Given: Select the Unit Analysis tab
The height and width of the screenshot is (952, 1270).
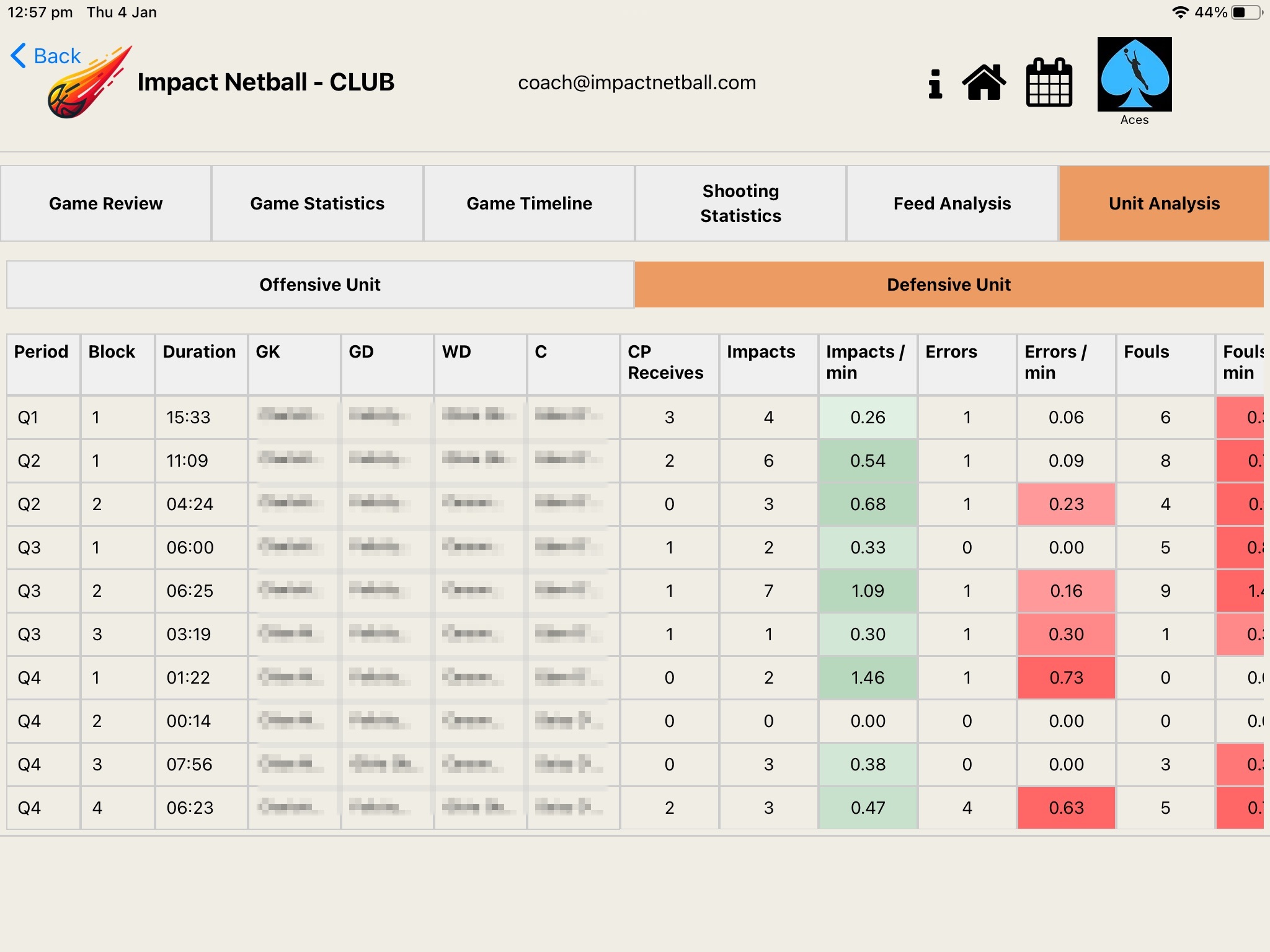Looking at the screenshot, I should tap(1164, 203).
